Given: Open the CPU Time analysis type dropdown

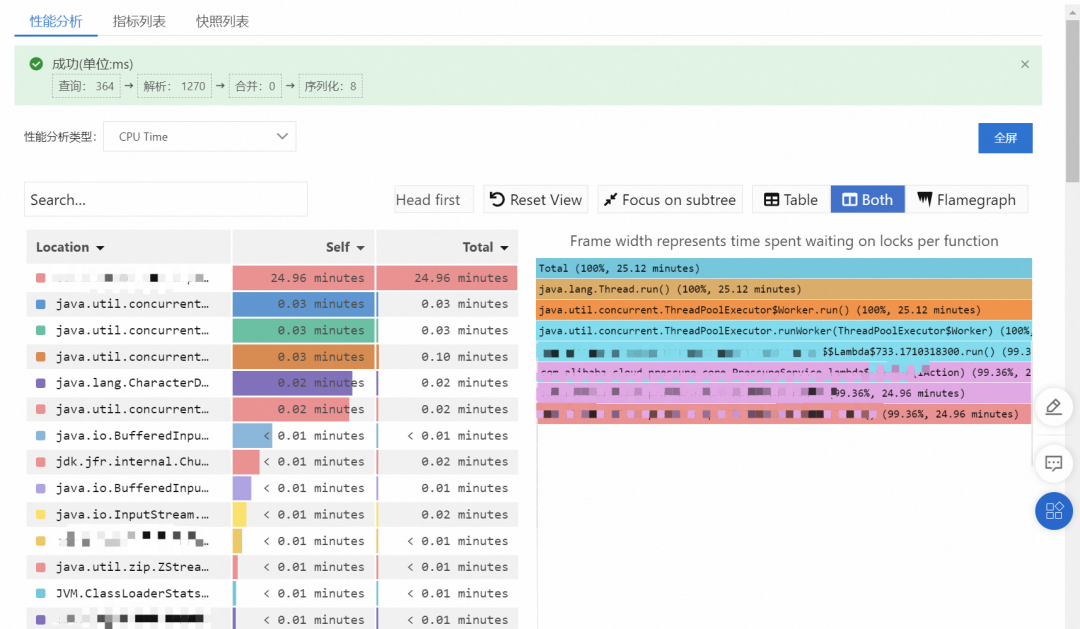Looking at the screenshot, I should tap(200, 136).
